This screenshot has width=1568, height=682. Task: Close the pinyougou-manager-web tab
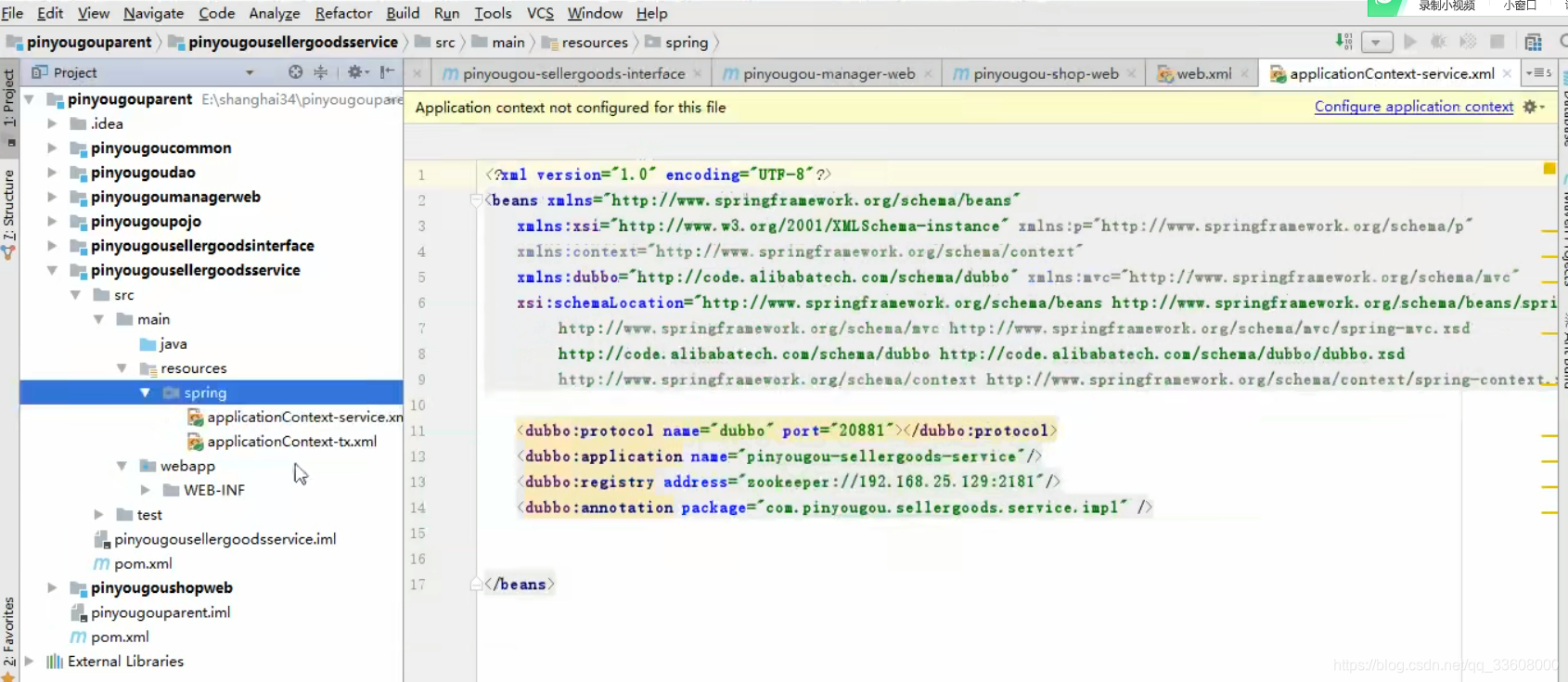928,73
